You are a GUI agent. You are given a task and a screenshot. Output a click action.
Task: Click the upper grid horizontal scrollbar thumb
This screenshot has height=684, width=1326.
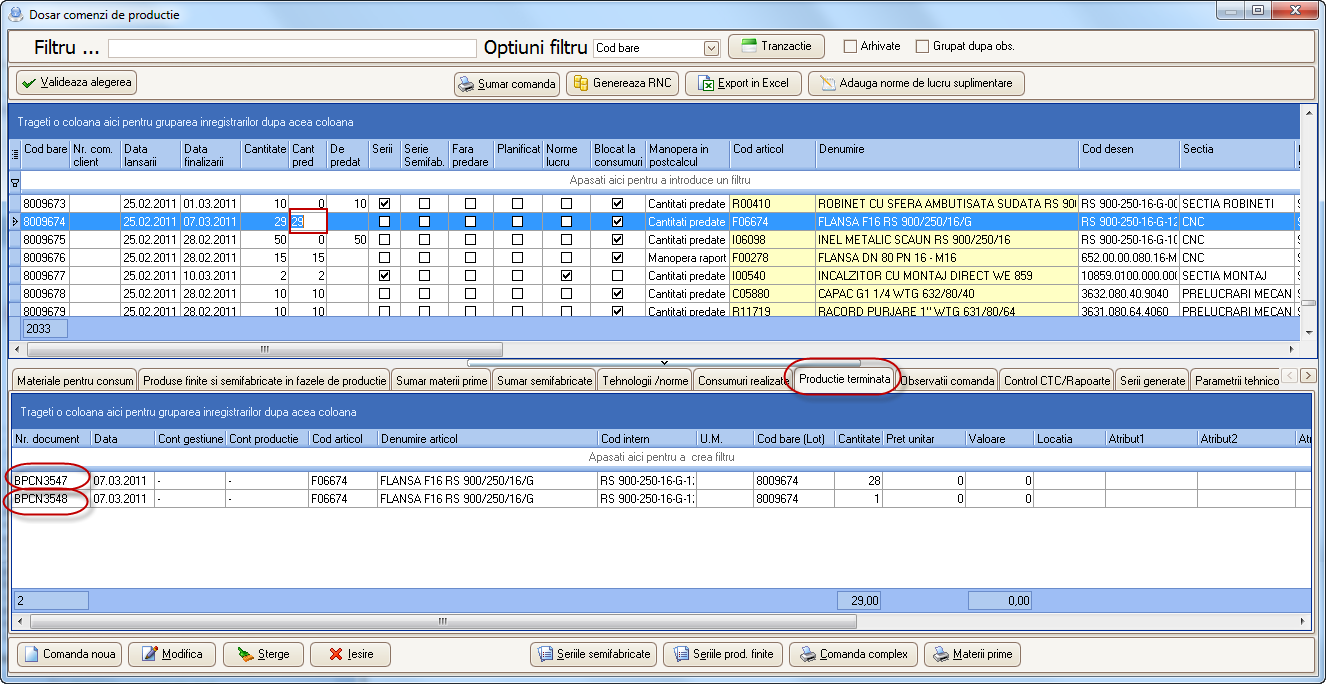tap(264, 349)
